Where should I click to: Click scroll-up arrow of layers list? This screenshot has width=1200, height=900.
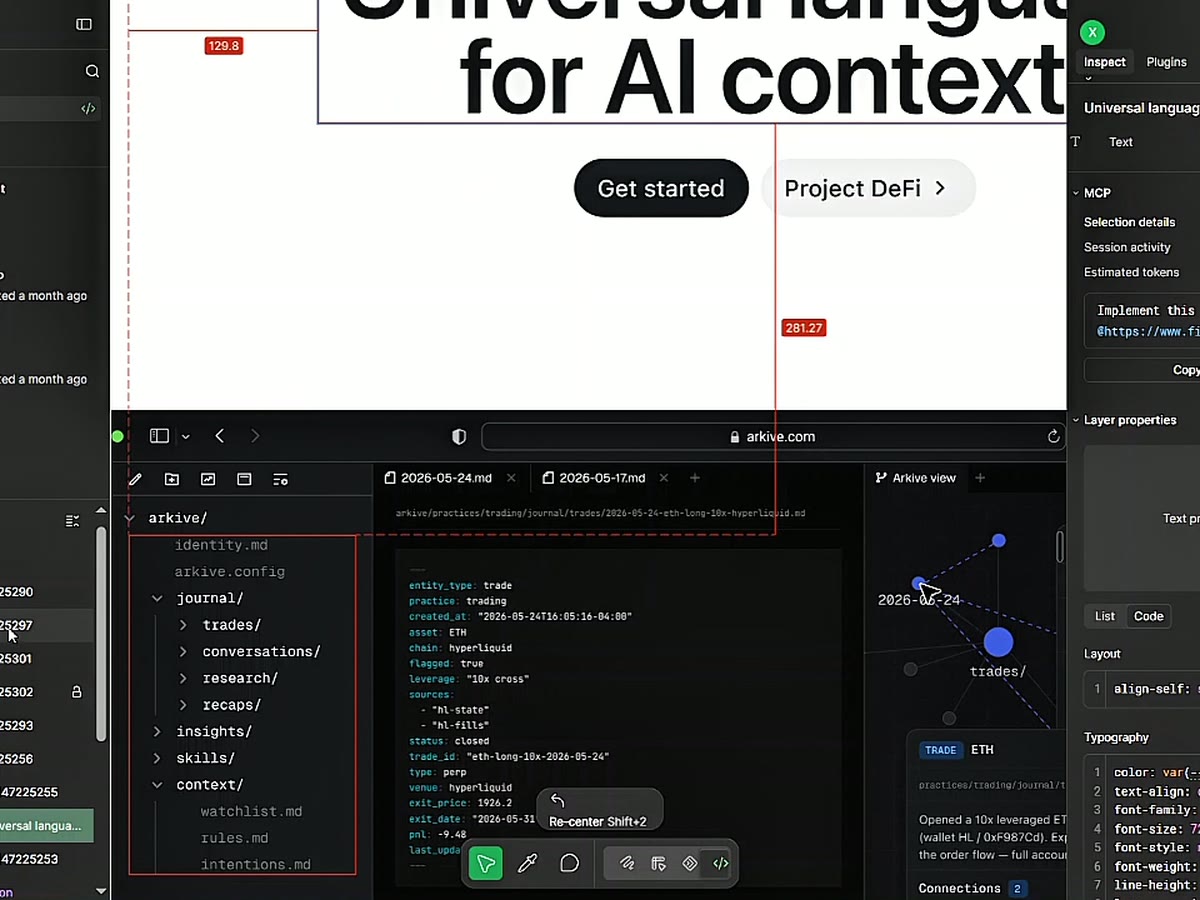[x=100, y=511]
